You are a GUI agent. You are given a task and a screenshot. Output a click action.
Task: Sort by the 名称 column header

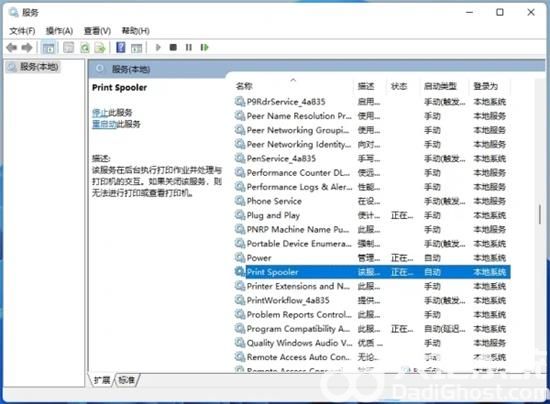[x=294, y=86]
